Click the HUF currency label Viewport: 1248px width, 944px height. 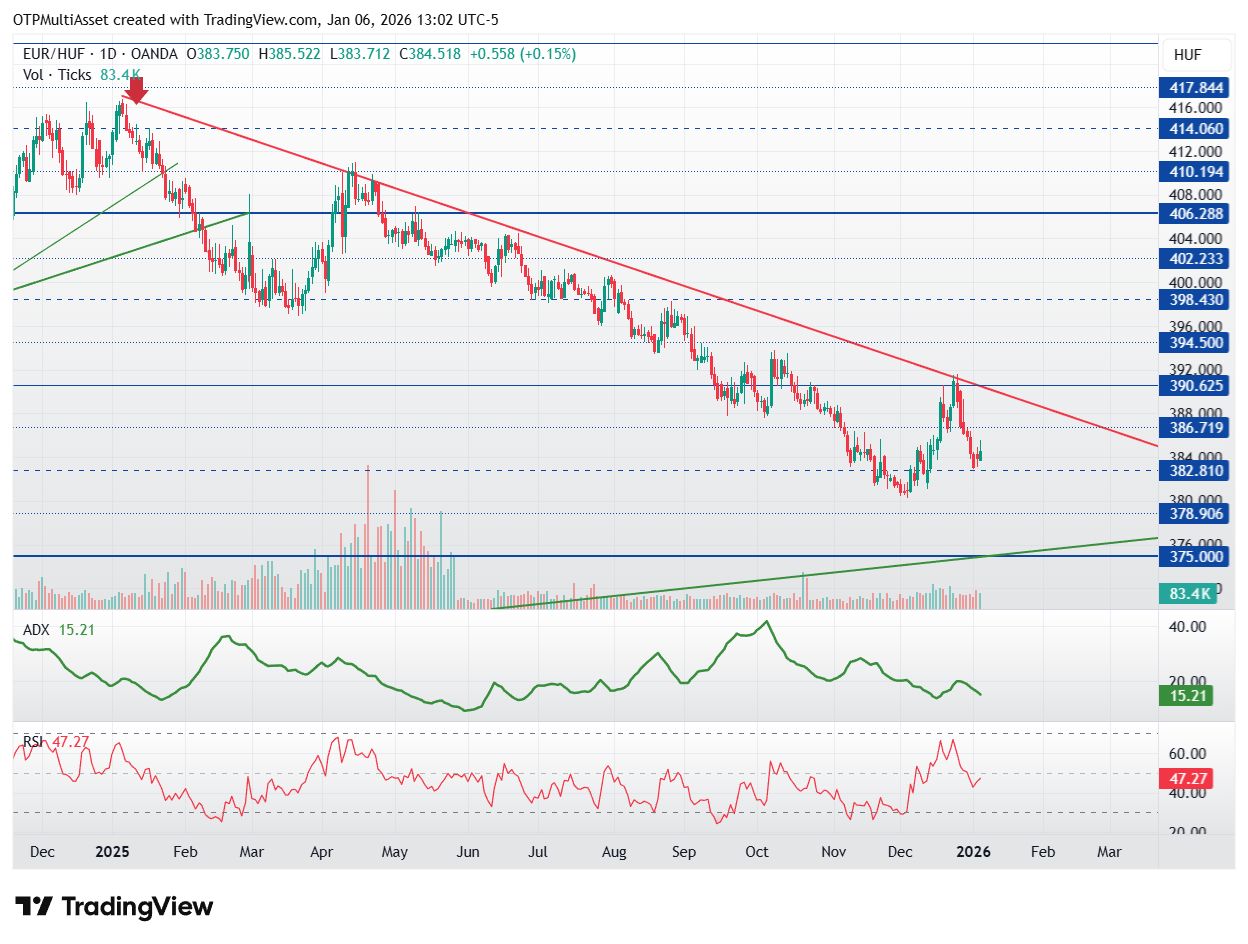(1188, 55)
